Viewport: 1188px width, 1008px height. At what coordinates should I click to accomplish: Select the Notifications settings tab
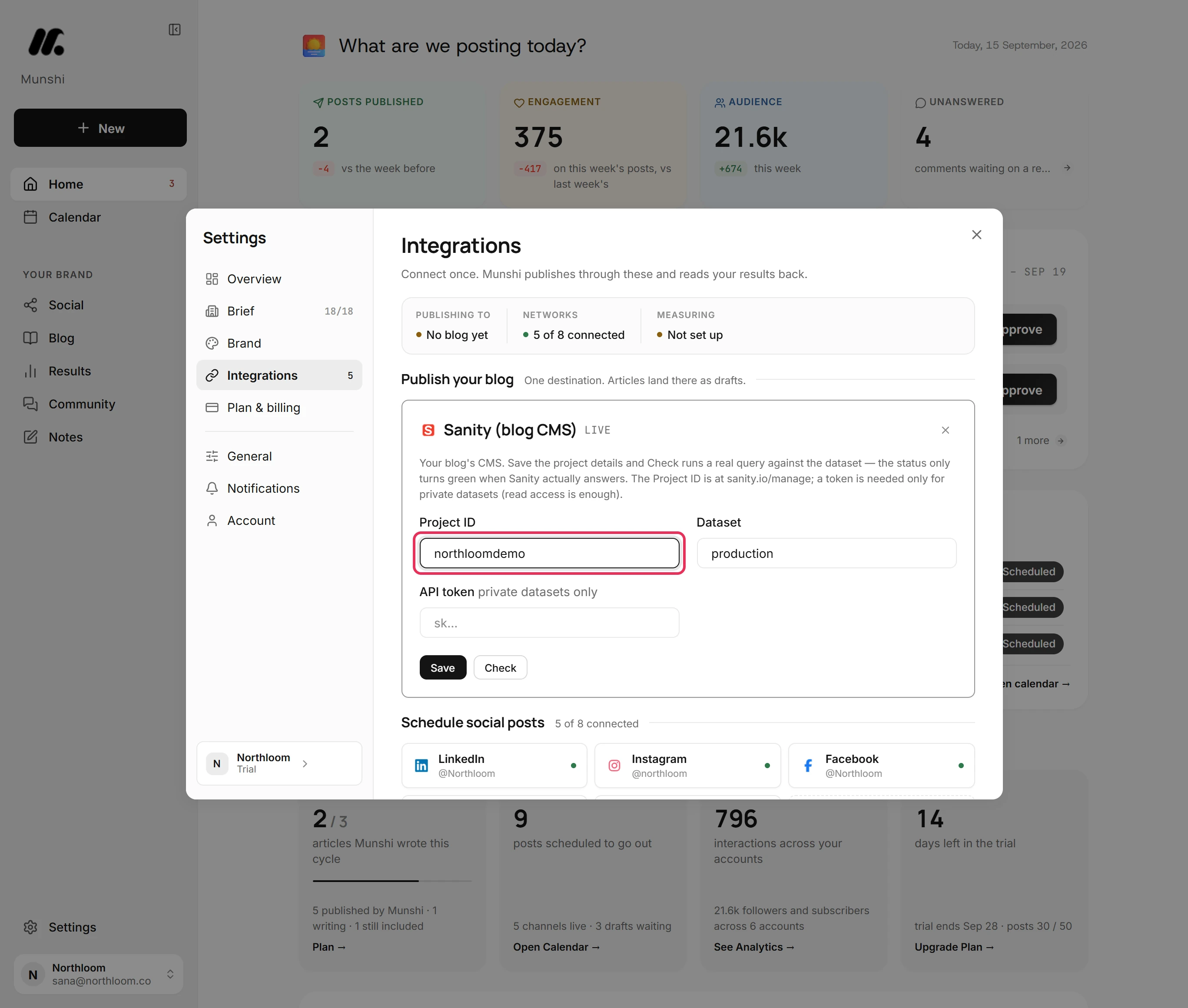(279, 488)
